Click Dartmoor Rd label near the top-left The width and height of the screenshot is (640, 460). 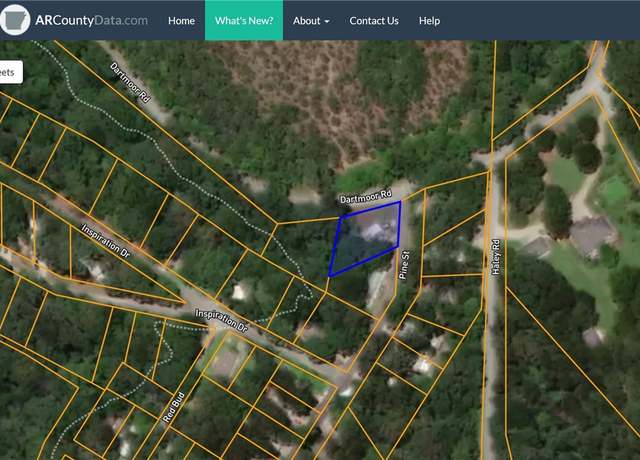pos(130,82)
